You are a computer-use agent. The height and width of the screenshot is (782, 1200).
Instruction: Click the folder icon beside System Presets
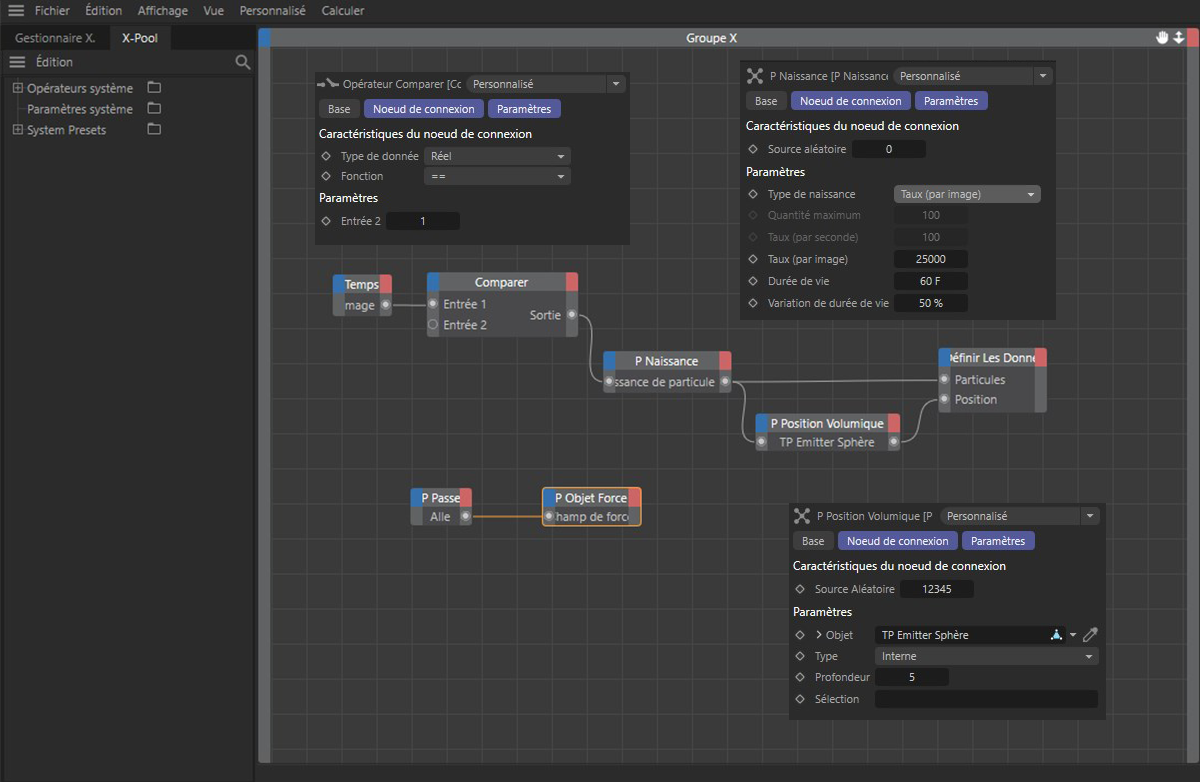[154, 130]
